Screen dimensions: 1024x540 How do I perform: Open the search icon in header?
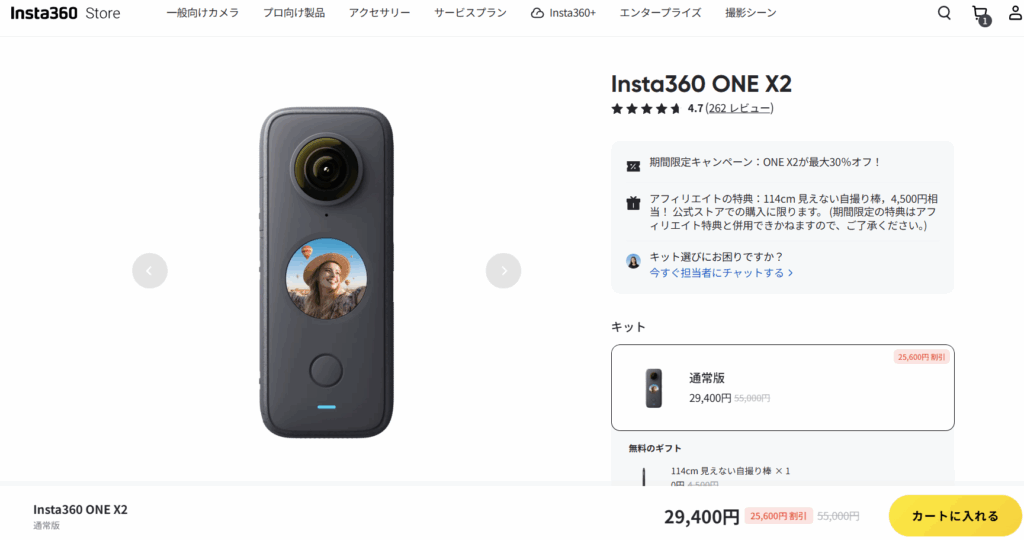(944, 13)
